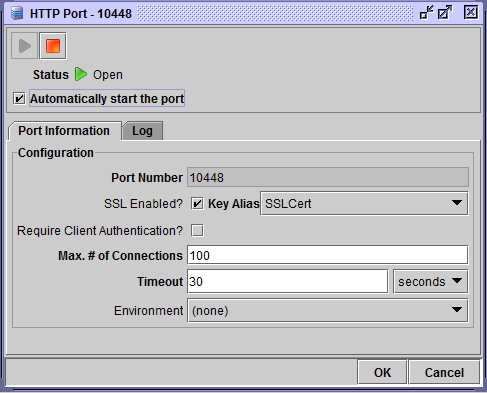This screenshot has height=393, width=487.
Task: Close the HTTP Port - 10448 window
Action: point(471,13)
